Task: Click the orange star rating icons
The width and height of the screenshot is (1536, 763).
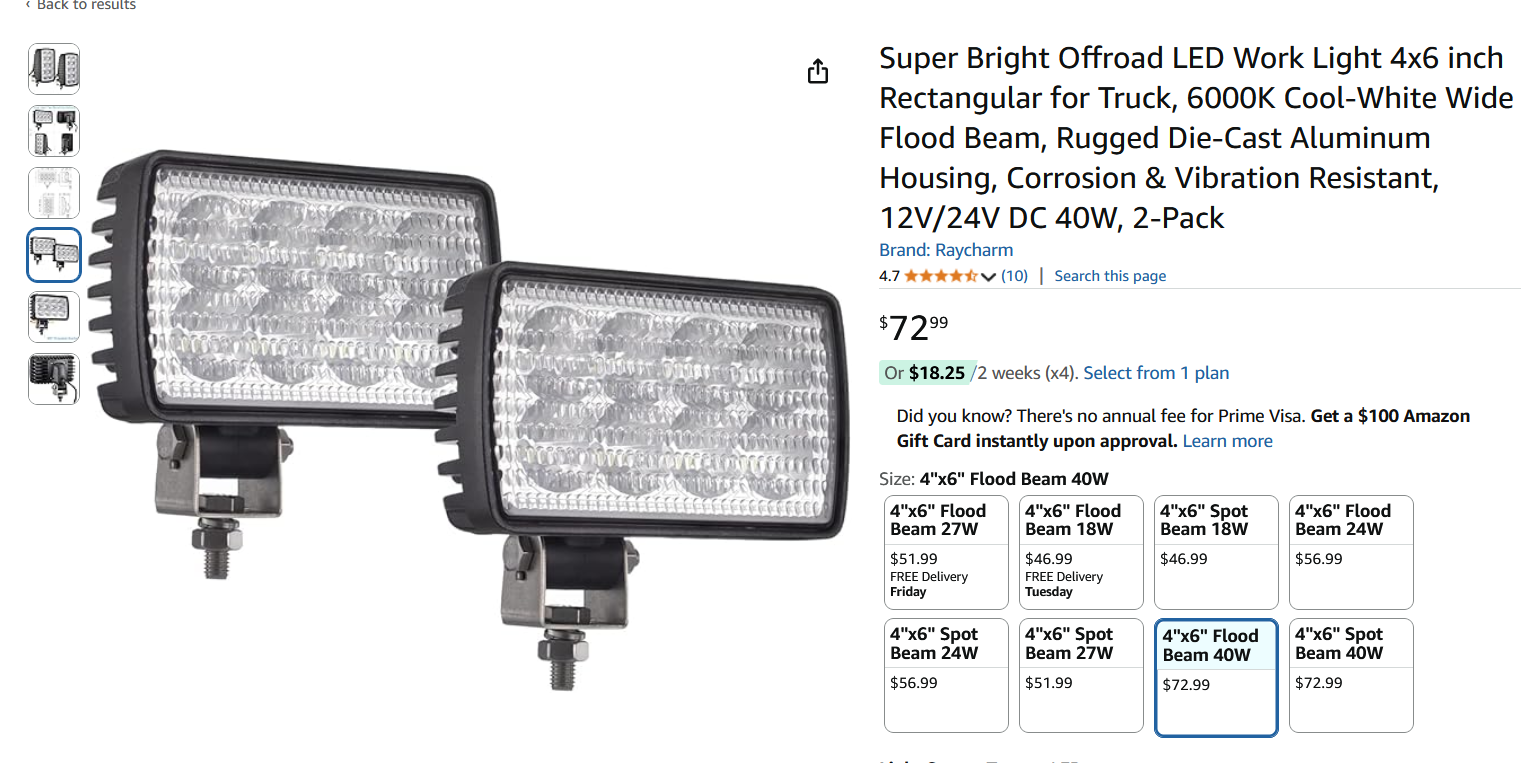Action: click(x=940, y=276)
